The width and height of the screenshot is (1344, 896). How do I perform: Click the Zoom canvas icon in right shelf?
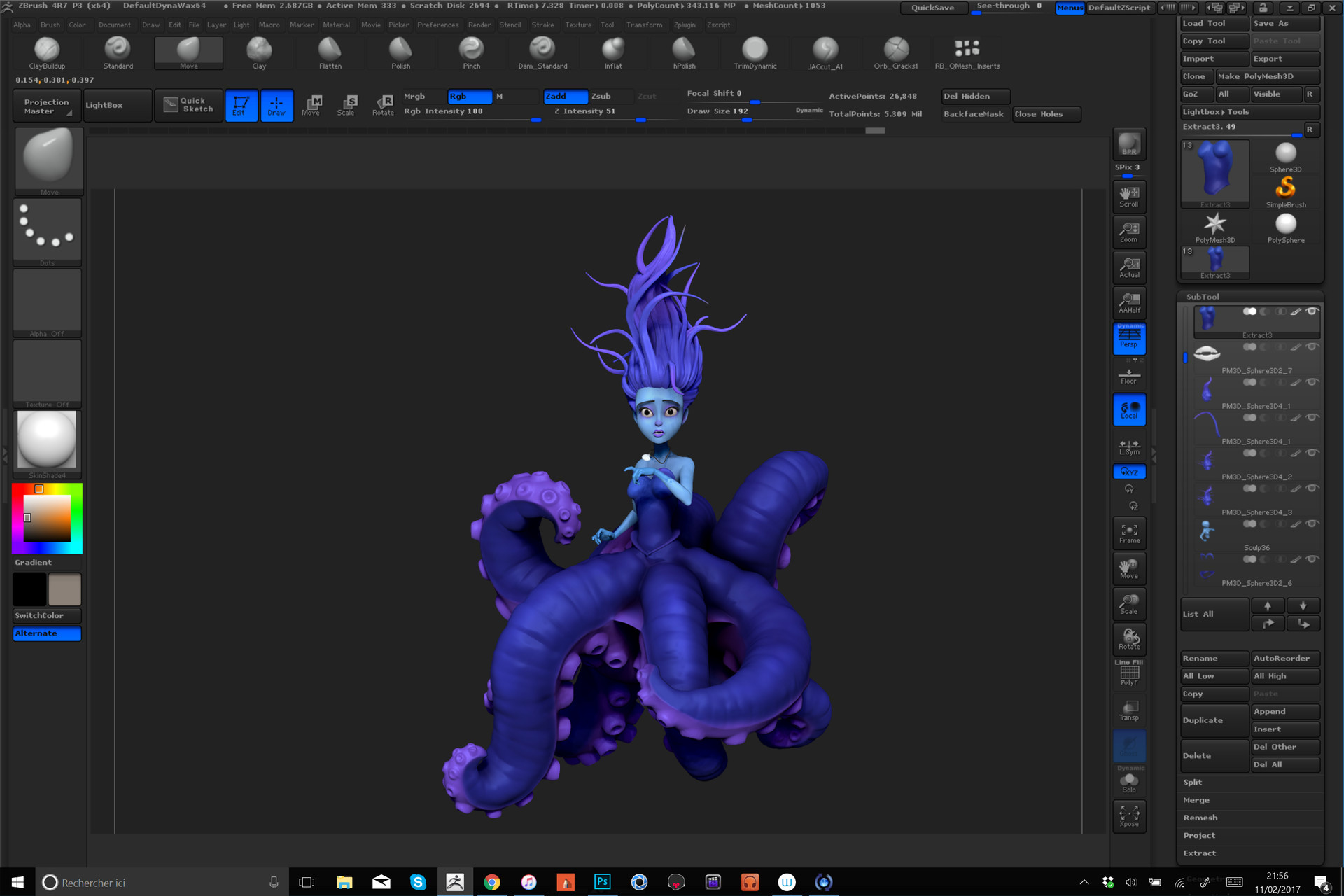point(1129,232)
